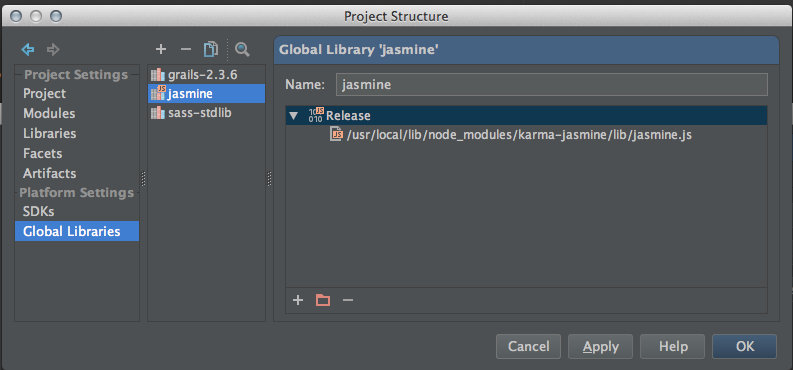The width and height of the screenshot is (793, 370).
Task: Select the Release row
Action: coord(526,116)
